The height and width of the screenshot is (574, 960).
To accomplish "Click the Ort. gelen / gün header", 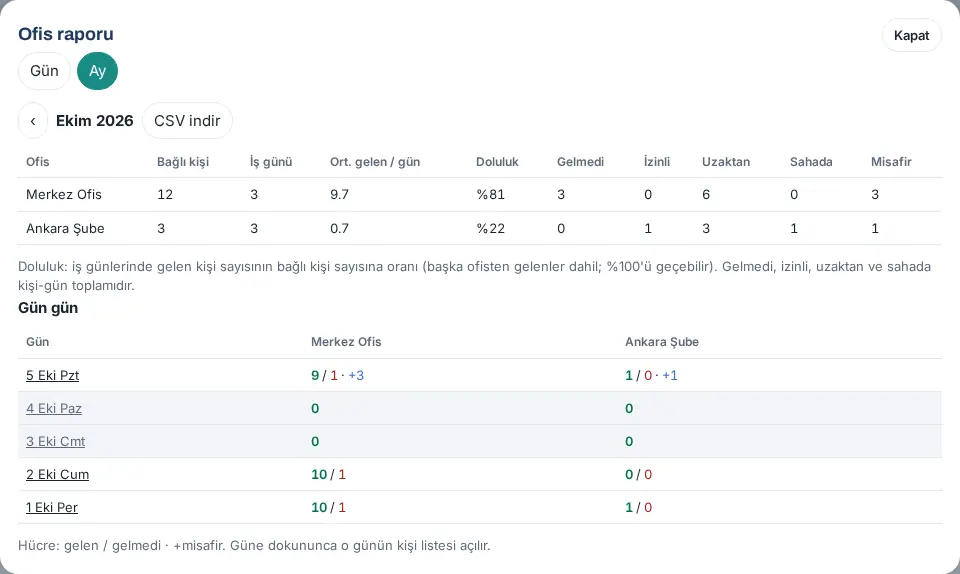I will pos(375,162).
